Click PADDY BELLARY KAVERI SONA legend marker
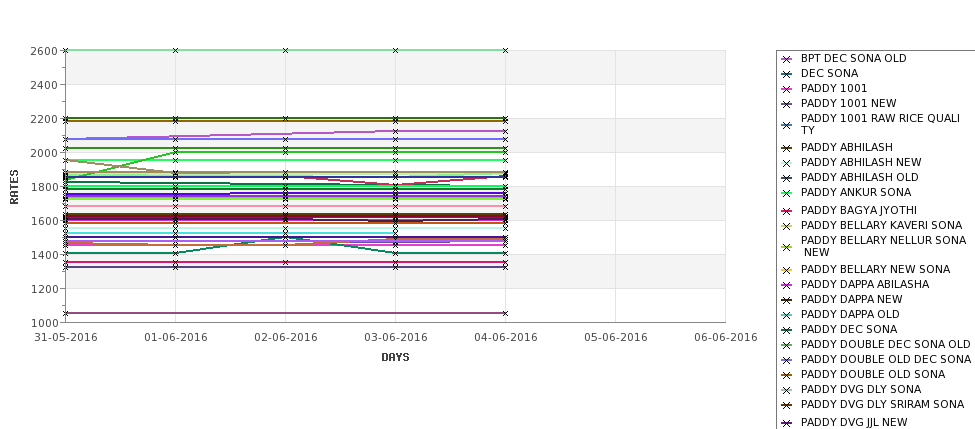975x429 pixels. [x=787, y=226]
